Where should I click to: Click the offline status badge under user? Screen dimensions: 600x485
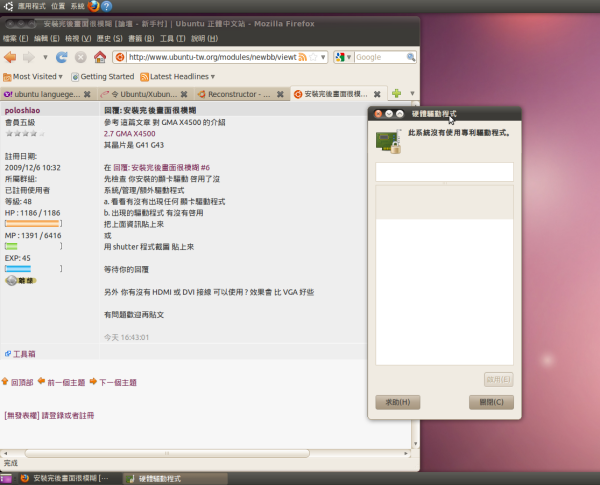(x=21, y=281)
